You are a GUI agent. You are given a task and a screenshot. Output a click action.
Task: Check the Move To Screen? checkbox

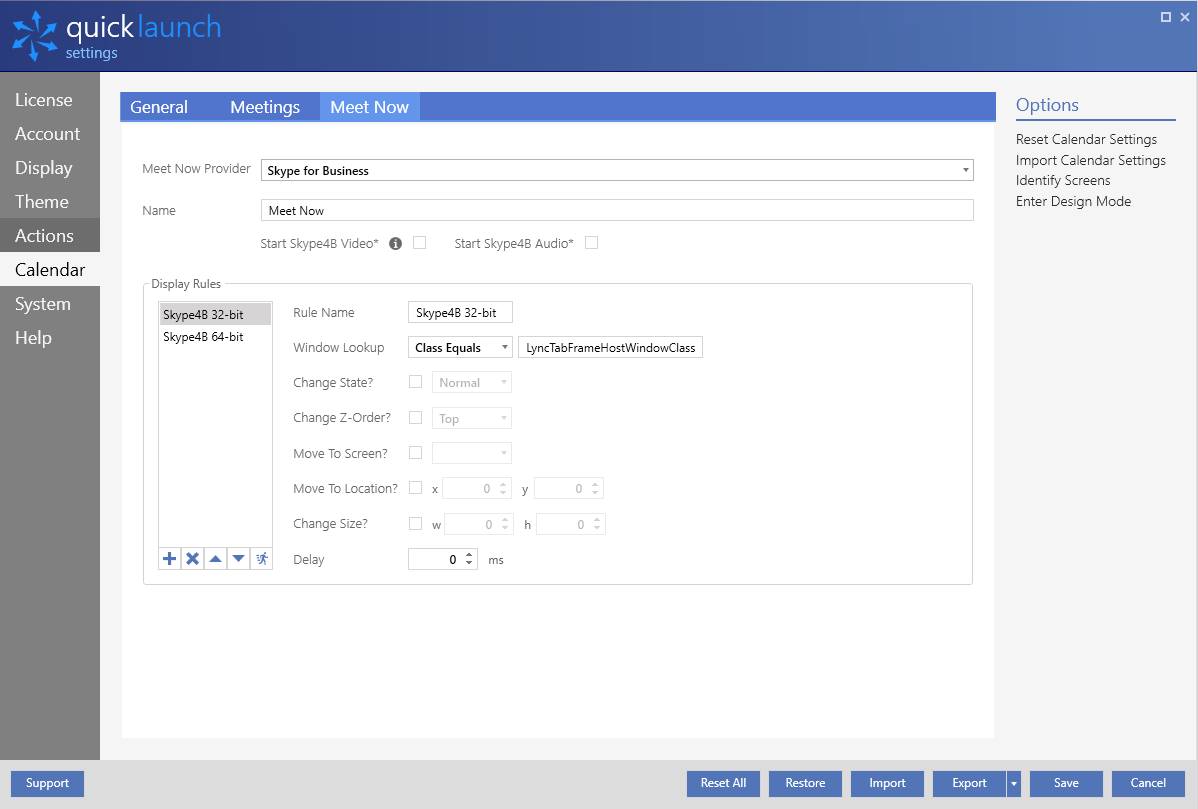coord(416,453)
